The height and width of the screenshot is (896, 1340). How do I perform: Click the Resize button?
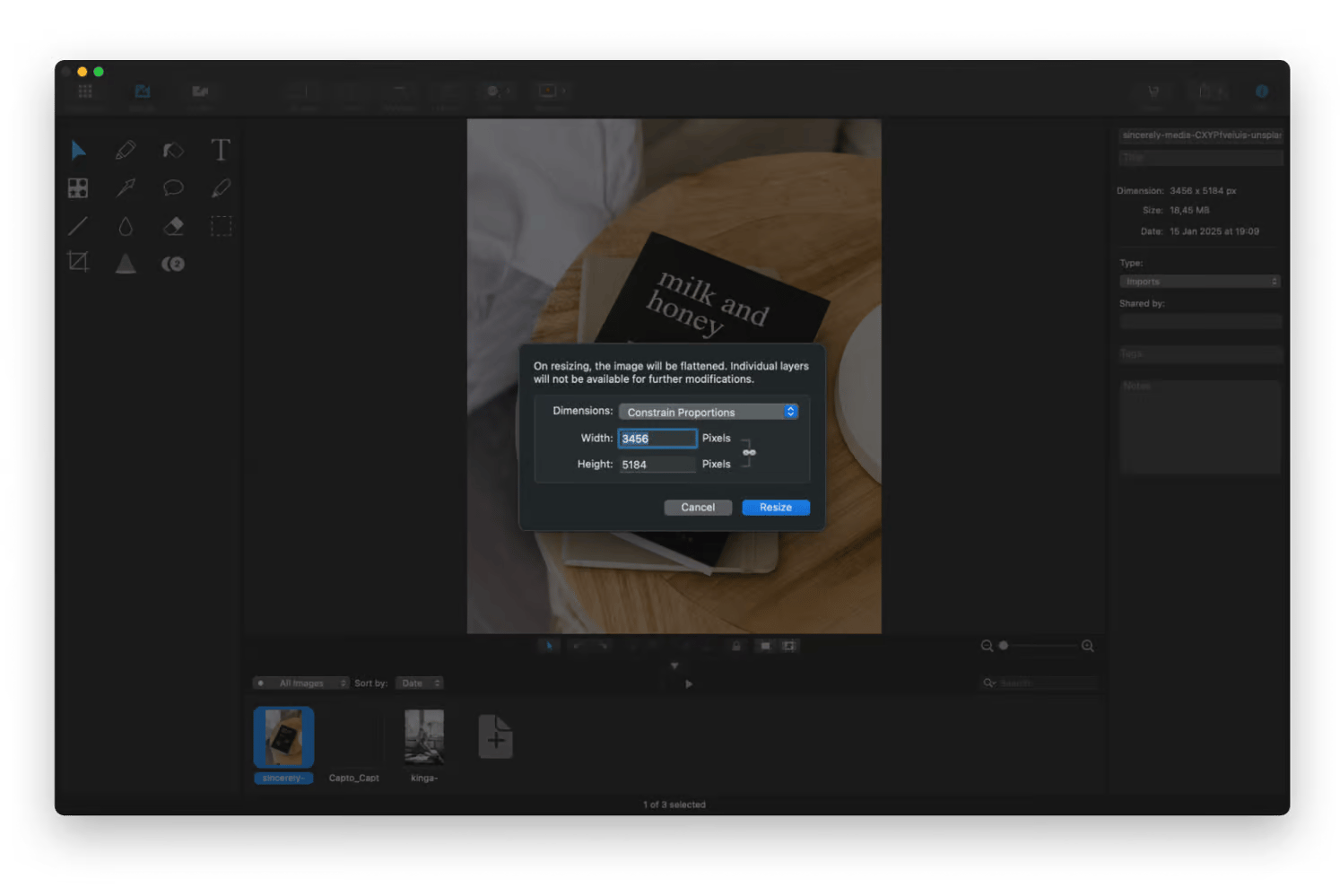click(775, 508)
